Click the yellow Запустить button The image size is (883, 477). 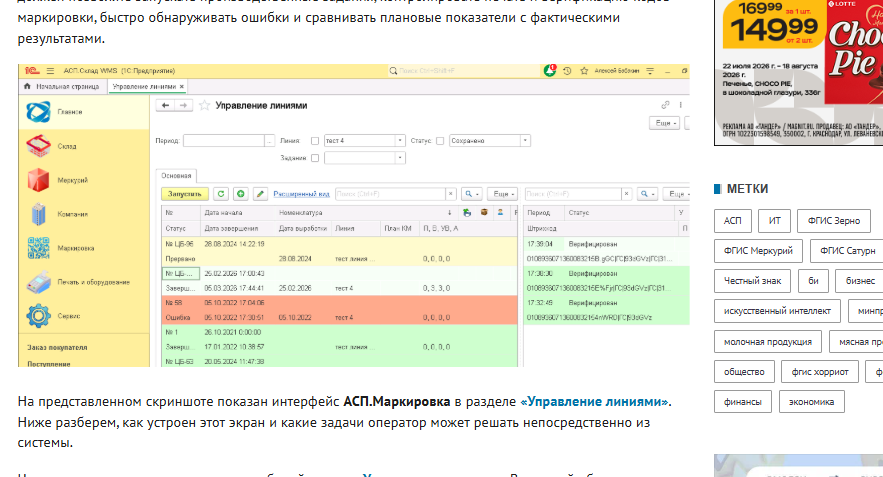pyautogui.click(x=185, y=194)
